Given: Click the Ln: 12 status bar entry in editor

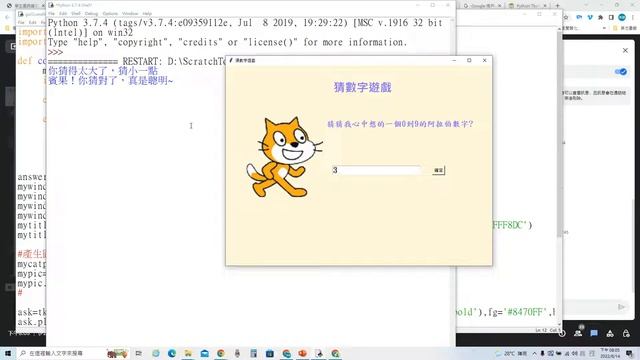Looking at the screenshot, I should (x=542, y=330).
